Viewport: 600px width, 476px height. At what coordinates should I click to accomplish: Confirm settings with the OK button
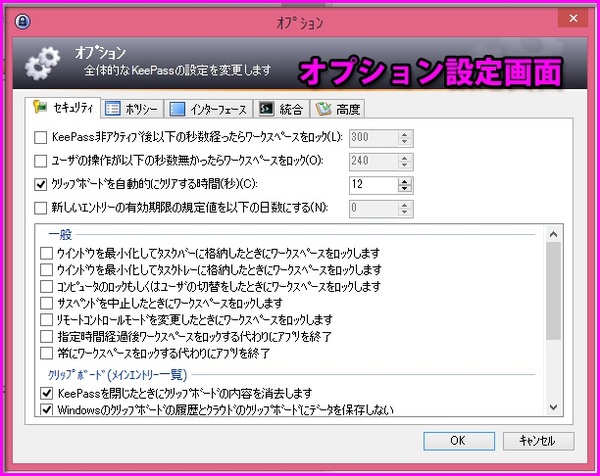click(x=459, y=441)
